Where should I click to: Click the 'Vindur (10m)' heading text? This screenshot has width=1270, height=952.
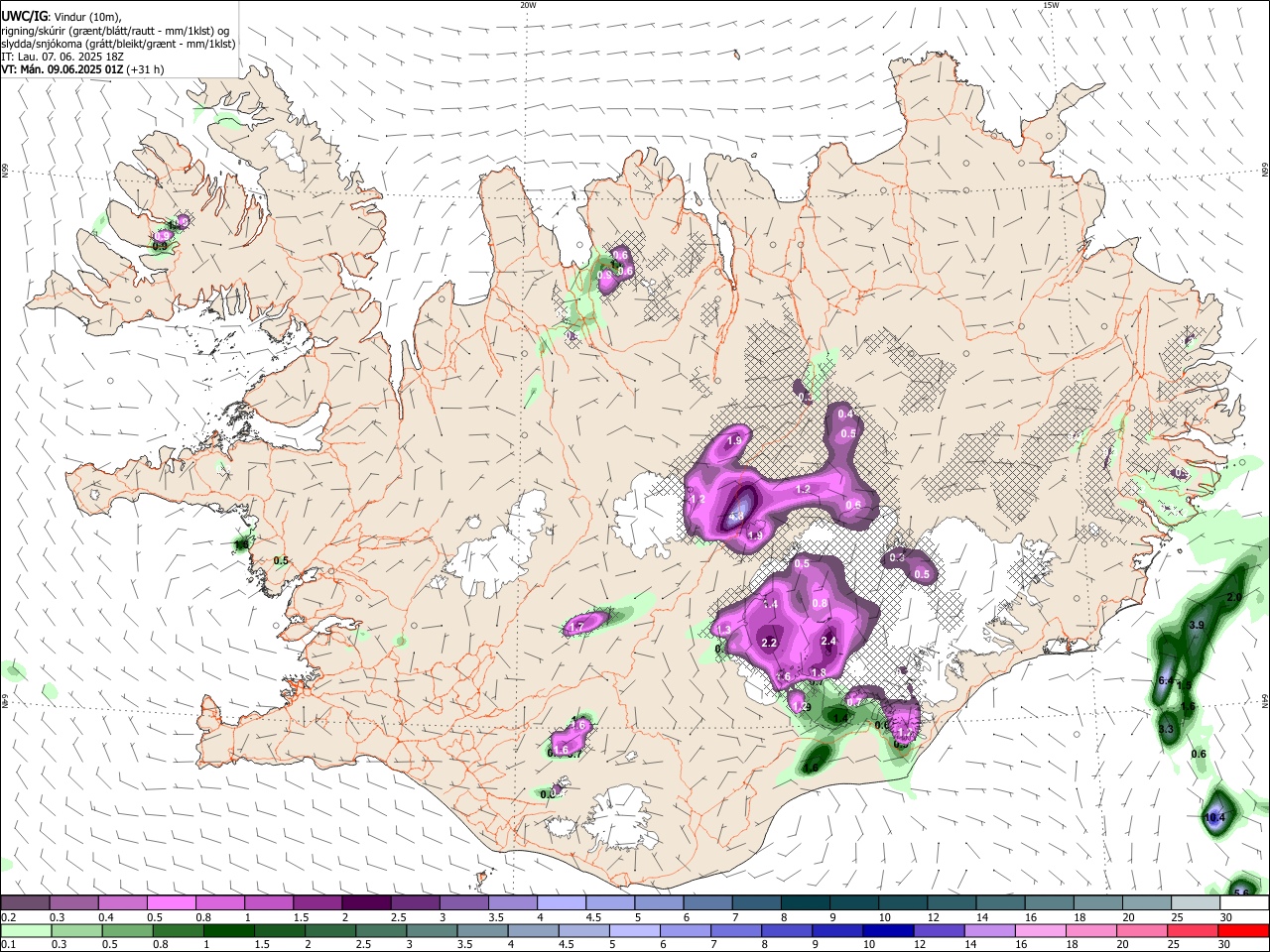coord(87,17)
